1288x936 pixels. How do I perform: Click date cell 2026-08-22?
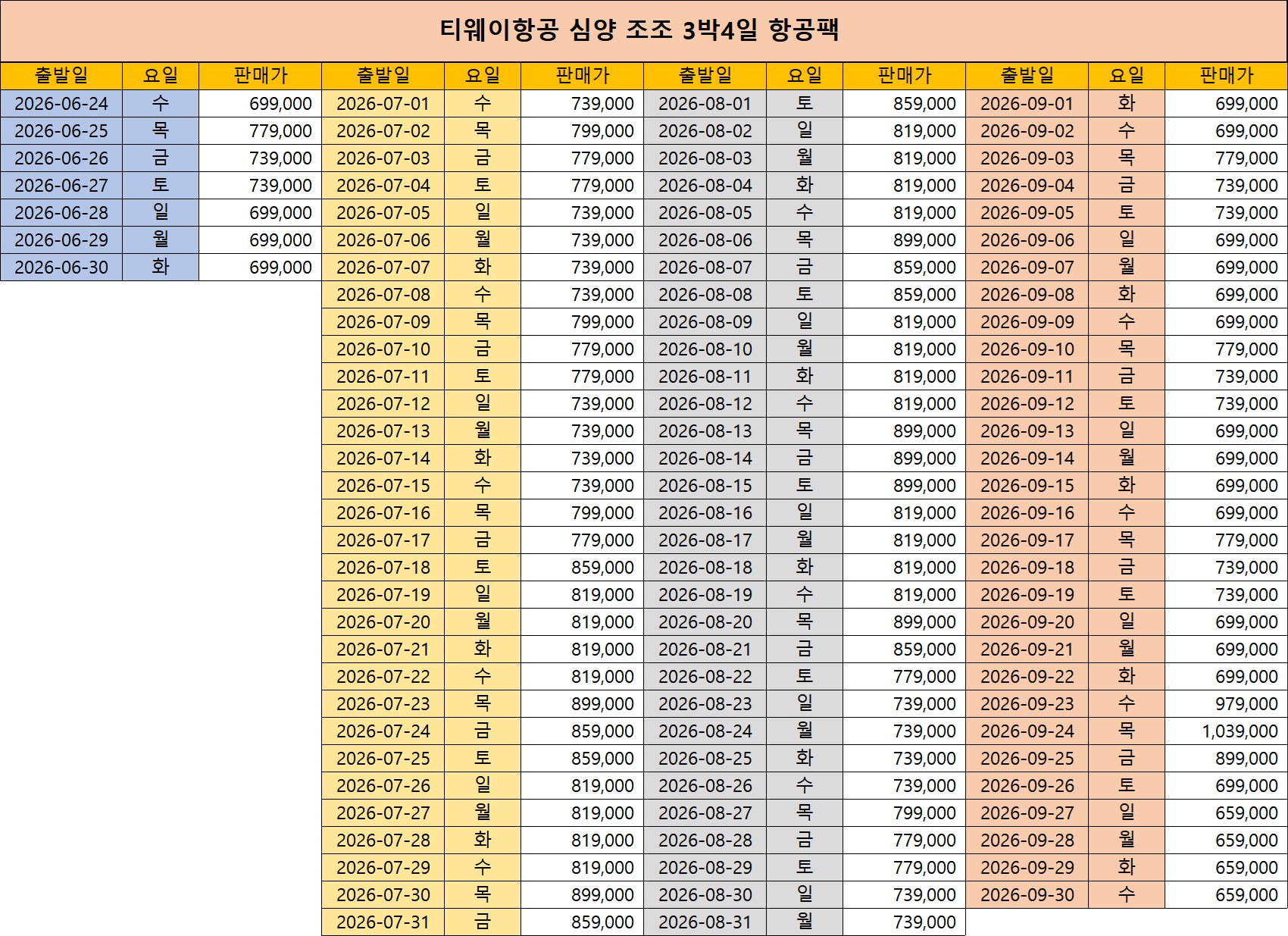pyautogui.click(x=705, y=677)
